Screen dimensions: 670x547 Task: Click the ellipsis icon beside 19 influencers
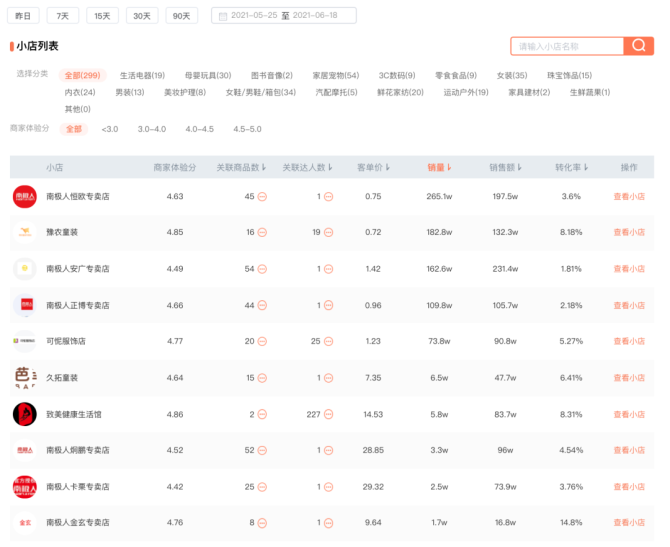[x=328, y=232]
